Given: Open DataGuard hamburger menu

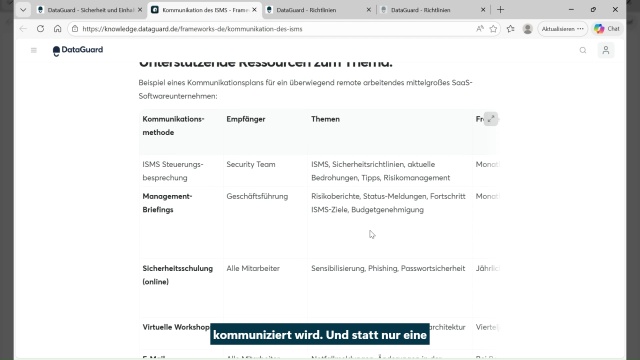Looking at the screenshot, I should click(x=34, y=51).
